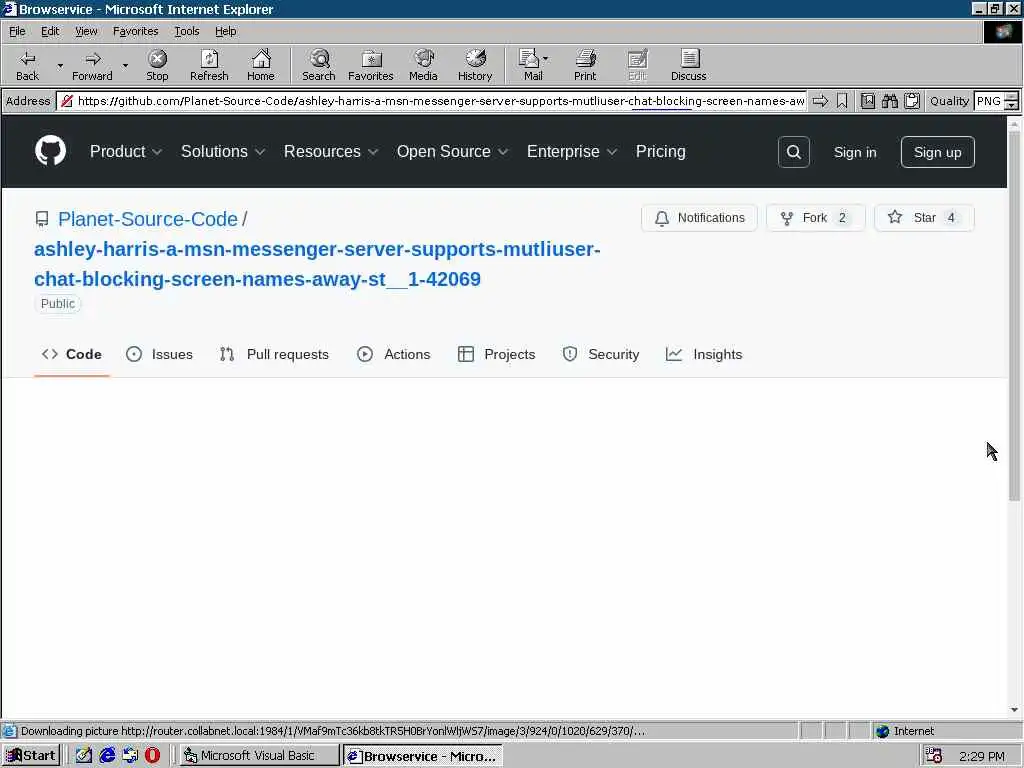Expand the Open Source navigation dropdown
Viewport: 1024px width, 768px height.
pyautogui.click(x=452, y=152)
